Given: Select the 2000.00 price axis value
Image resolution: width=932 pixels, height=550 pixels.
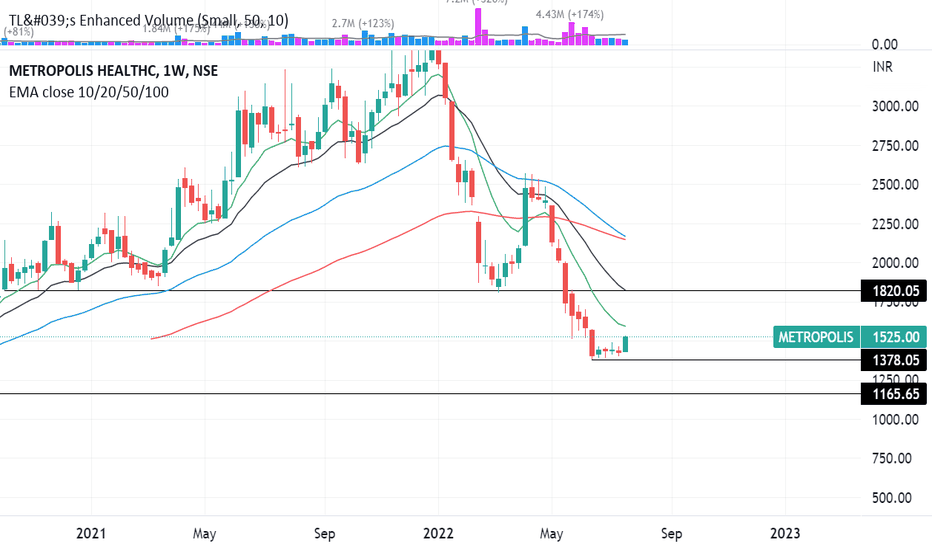Looking at the screenshot, I should pos(895,263).
